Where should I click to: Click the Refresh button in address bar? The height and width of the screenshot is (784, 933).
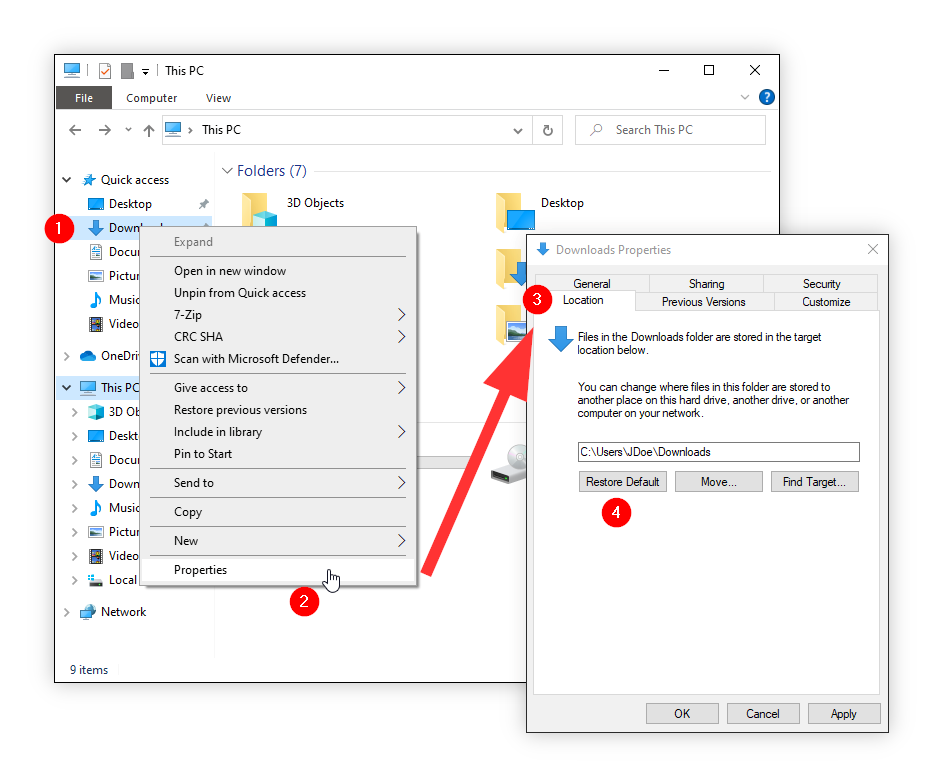pyautogui.click(x=547, y=130)
